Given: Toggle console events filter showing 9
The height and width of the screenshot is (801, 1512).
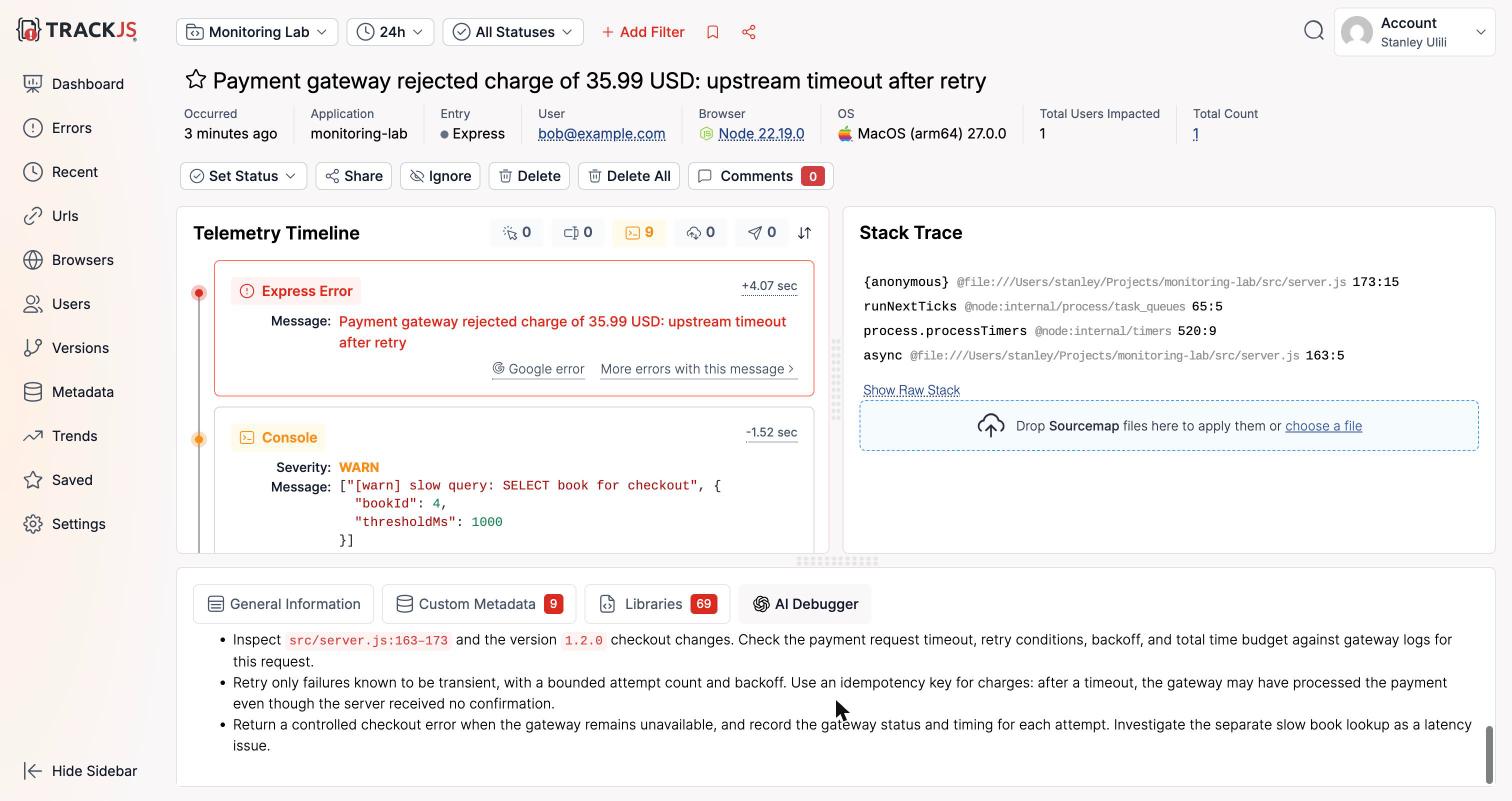Looking at the screenshot, I should [x=639, y=233].
